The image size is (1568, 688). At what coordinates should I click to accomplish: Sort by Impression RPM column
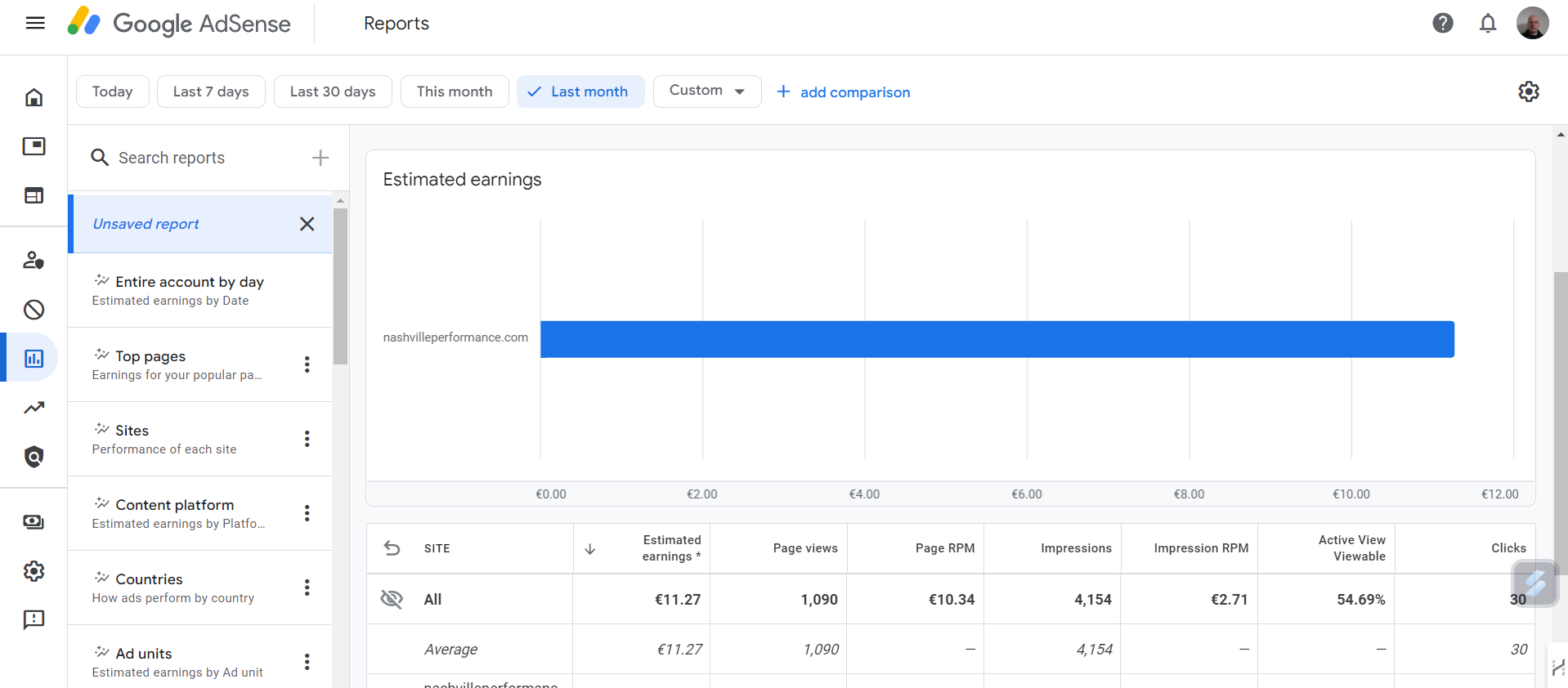1201,548
